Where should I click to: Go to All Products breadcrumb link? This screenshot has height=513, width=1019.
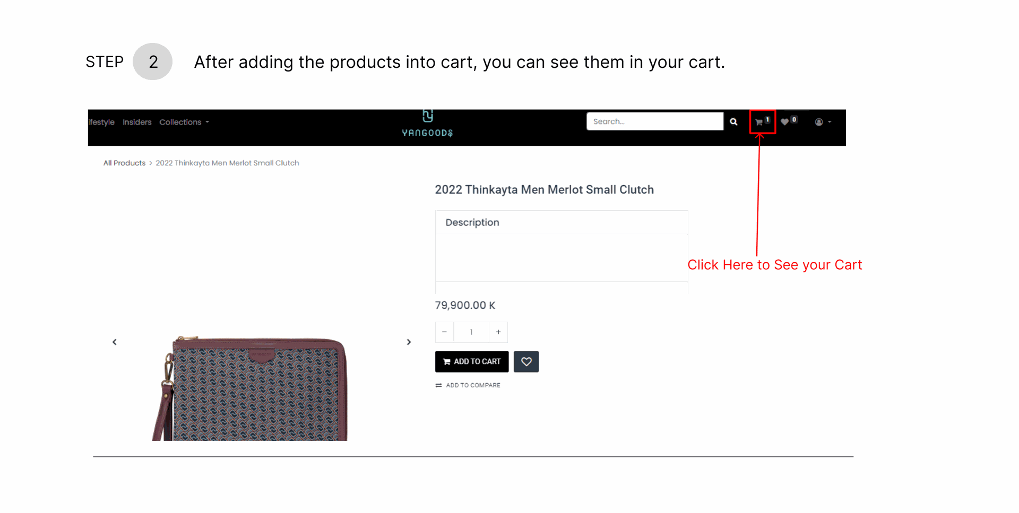(124, 163)
